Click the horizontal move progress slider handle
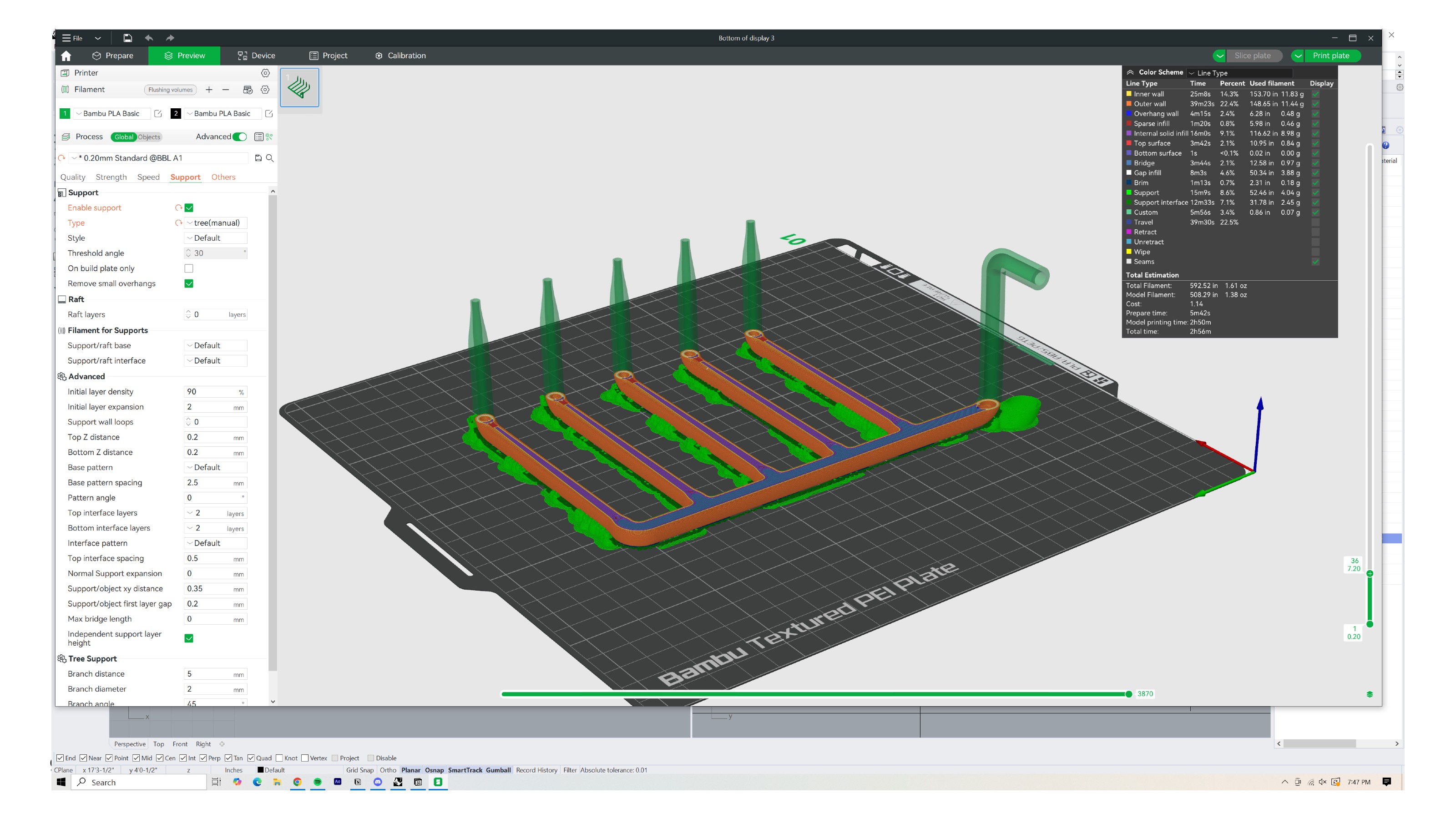Image resolution: width=1456 pixels, height=819 pixels. coord(1128,694)
